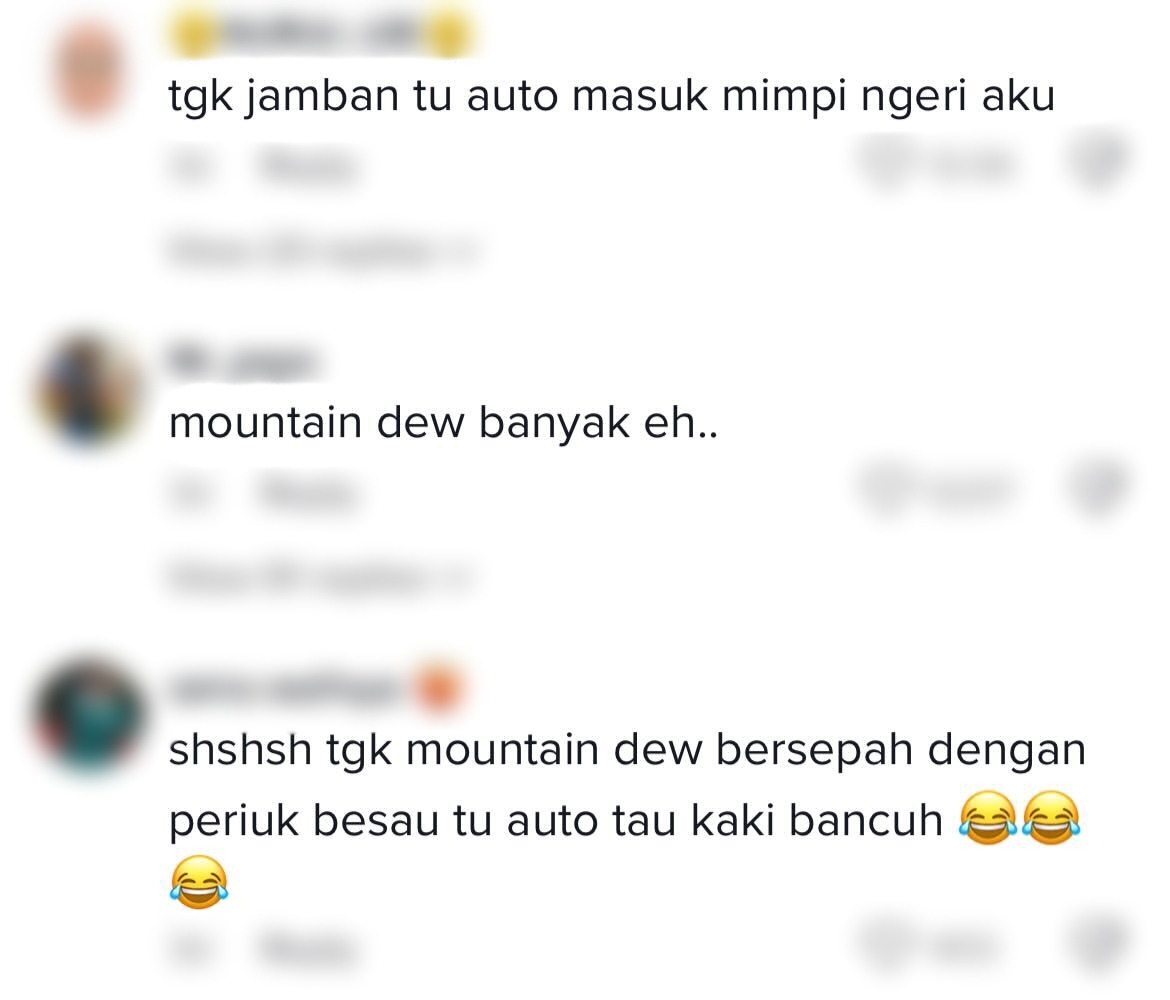Select the comment text 'tgk jamban tu auto masuk mimpi ngeri aku'

click(x=612, y=96)
